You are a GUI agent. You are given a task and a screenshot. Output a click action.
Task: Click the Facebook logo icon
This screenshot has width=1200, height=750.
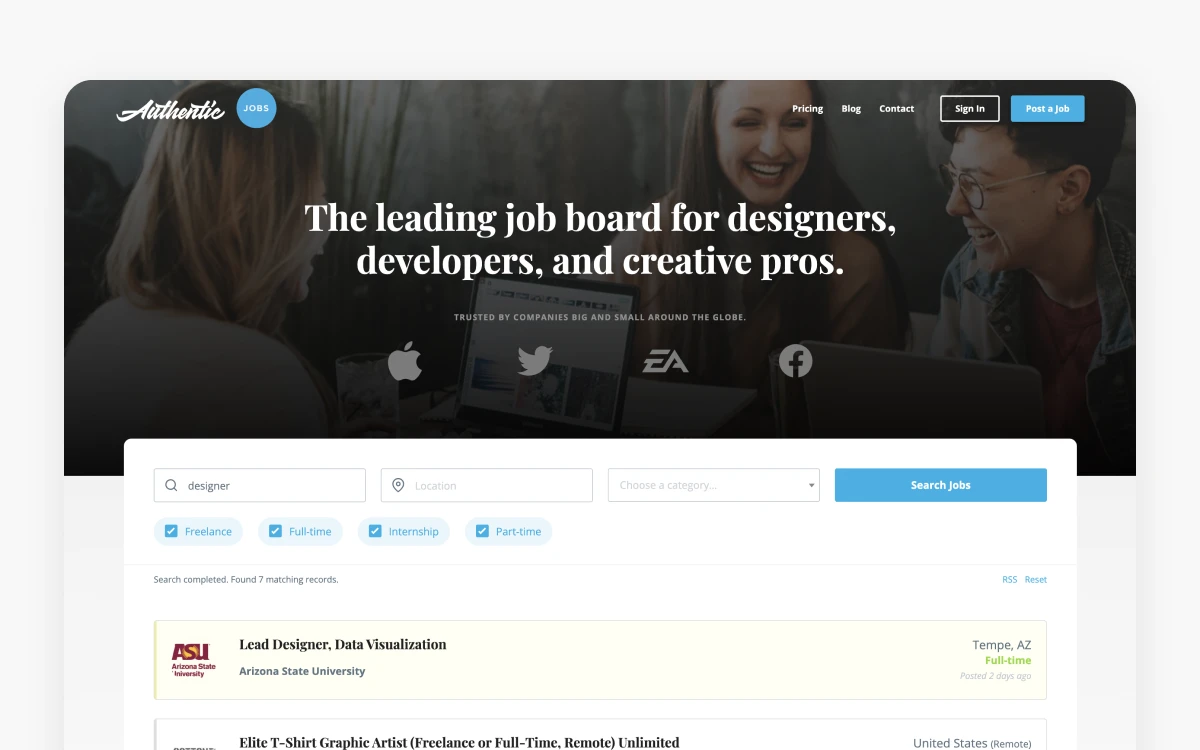[x=796, y=360]
